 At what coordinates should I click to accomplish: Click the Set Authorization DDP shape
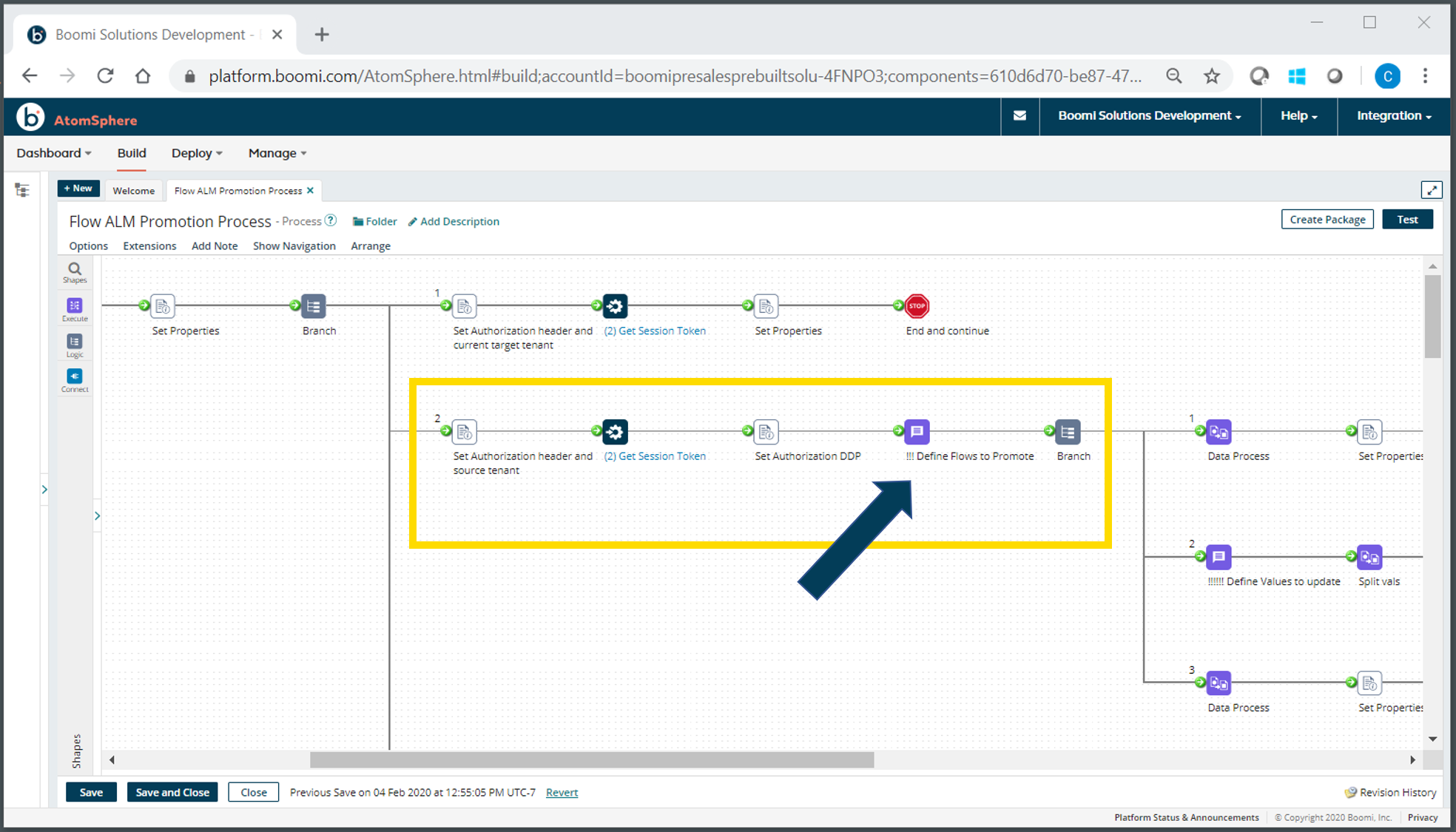click(x=766, y=432)
